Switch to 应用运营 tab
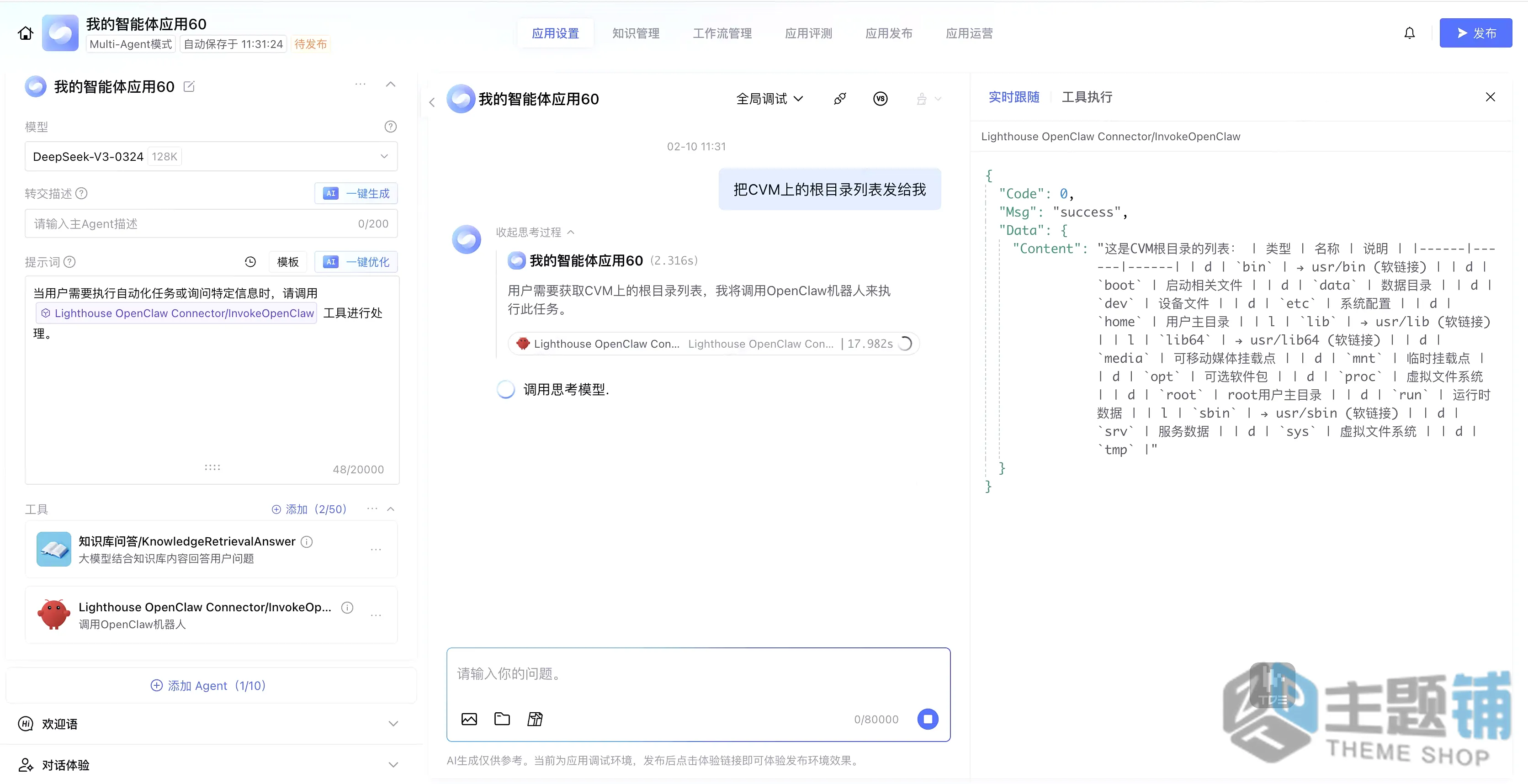This screenshot has width=1528, height=784. (x=969, y=33)
